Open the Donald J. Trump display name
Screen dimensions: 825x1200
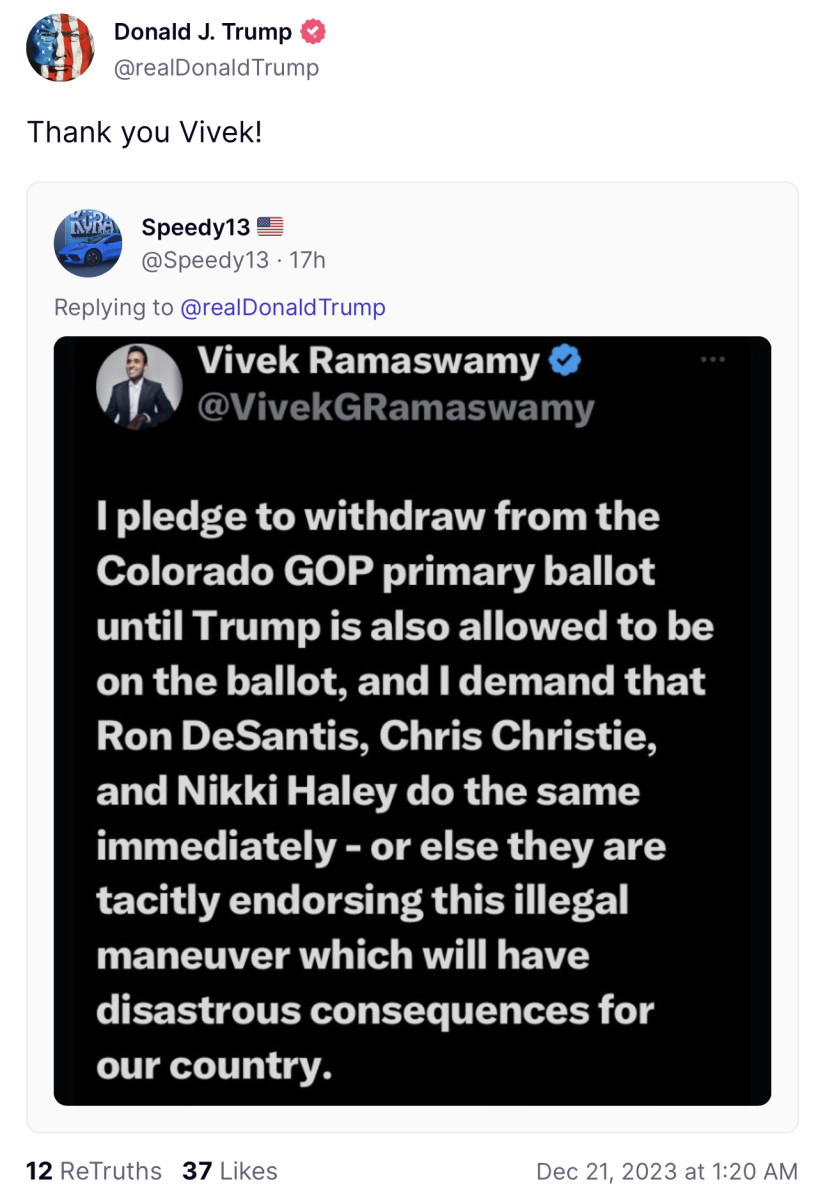click(201, 29)
